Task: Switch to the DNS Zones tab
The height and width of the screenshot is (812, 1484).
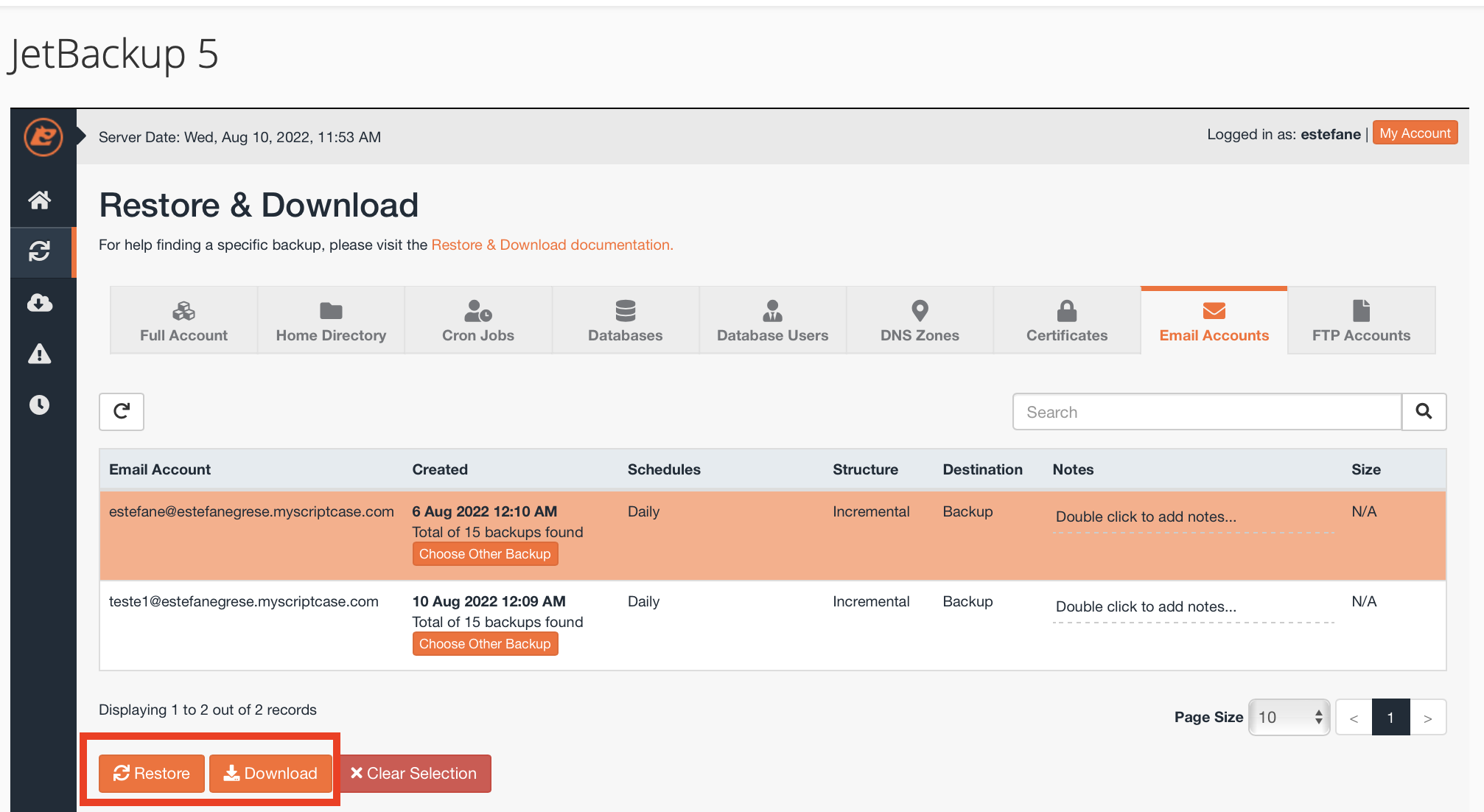Action: (920, 321)
